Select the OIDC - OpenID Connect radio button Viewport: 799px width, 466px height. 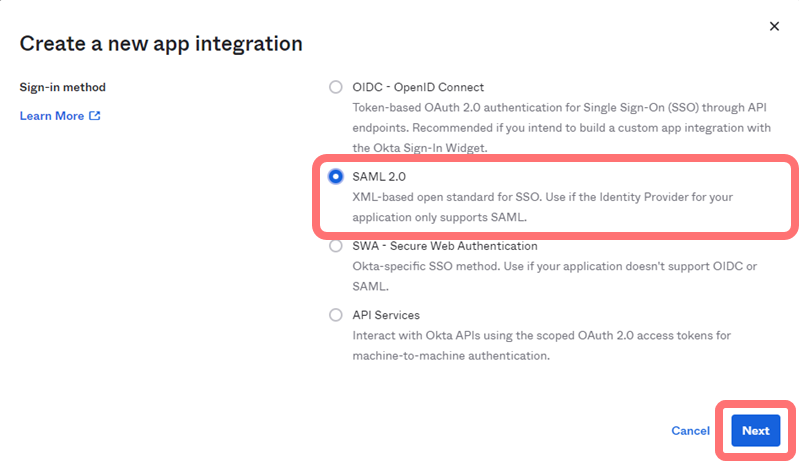click(336, 87)
